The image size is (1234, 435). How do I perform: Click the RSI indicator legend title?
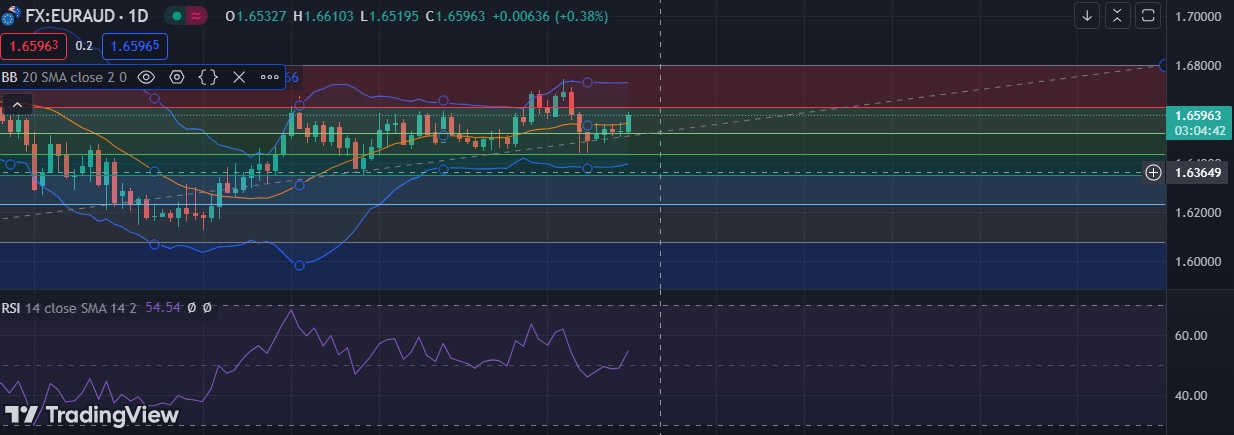coord(11,308)
